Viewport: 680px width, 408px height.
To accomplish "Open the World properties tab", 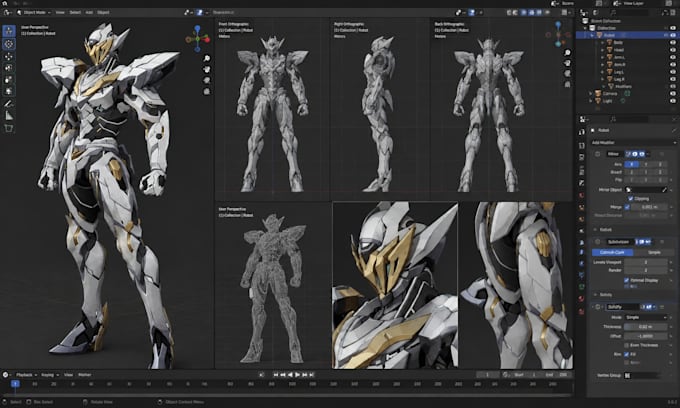I will 582,195.
